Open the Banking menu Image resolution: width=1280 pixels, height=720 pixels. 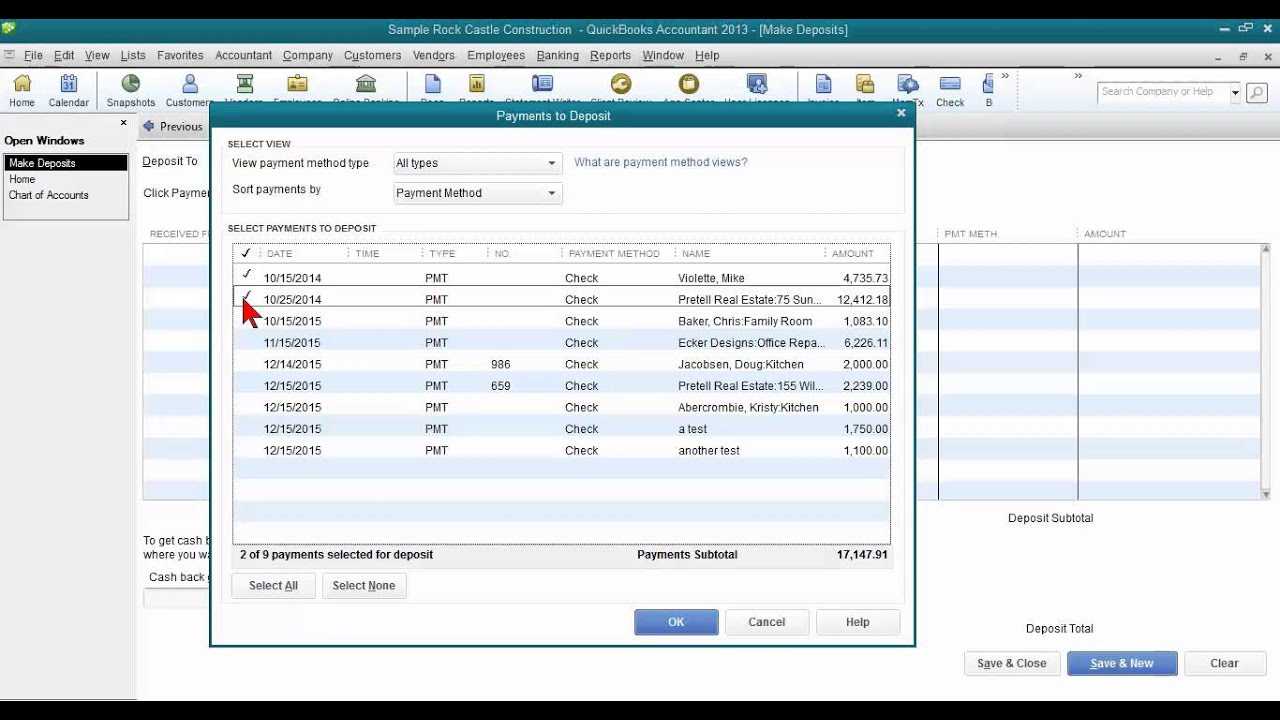pos(557,55)
